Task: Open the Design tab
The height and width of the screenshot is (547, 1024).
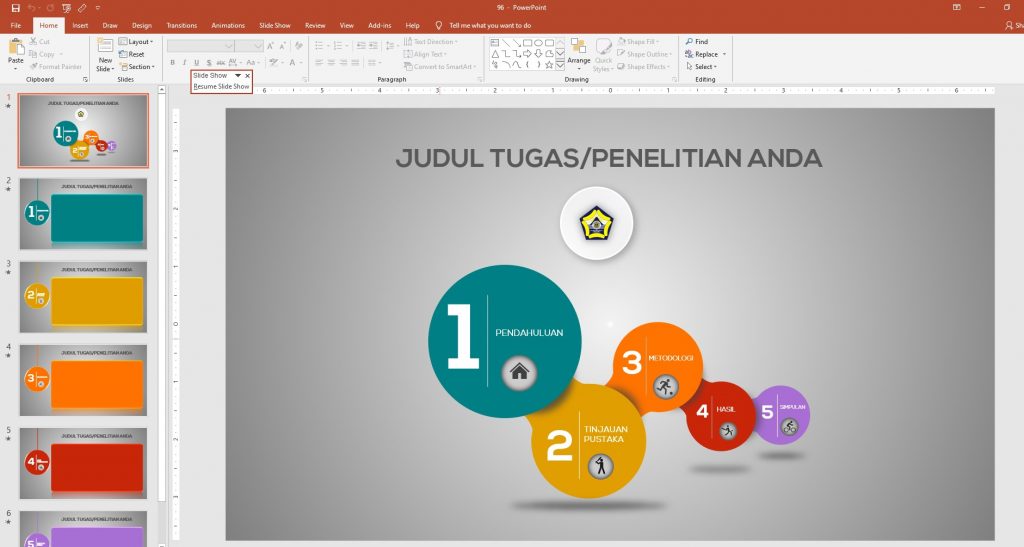Action: pos(142,25)
